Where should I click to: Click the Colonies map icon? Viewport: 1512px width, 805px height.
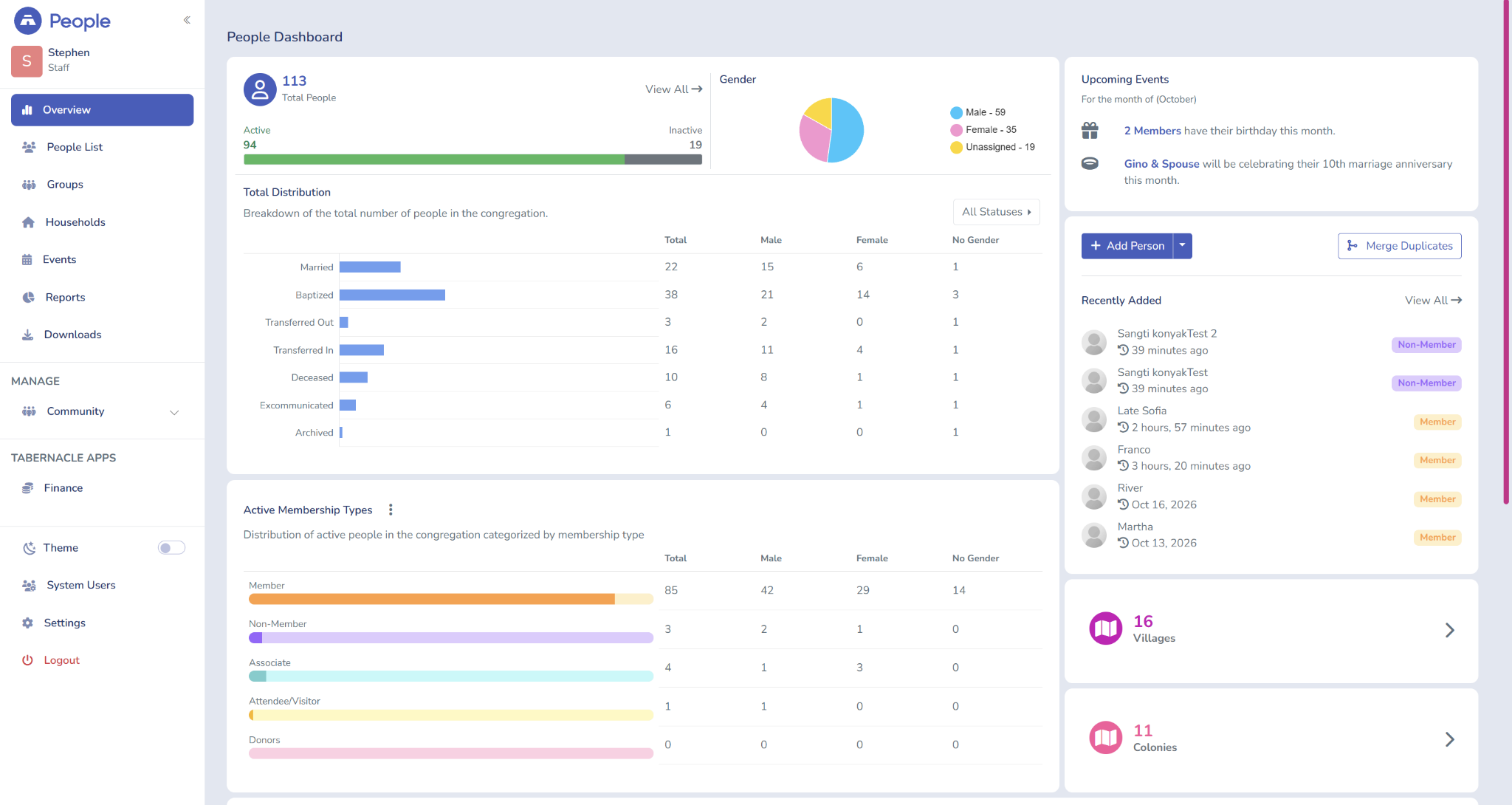point(1106,738)
